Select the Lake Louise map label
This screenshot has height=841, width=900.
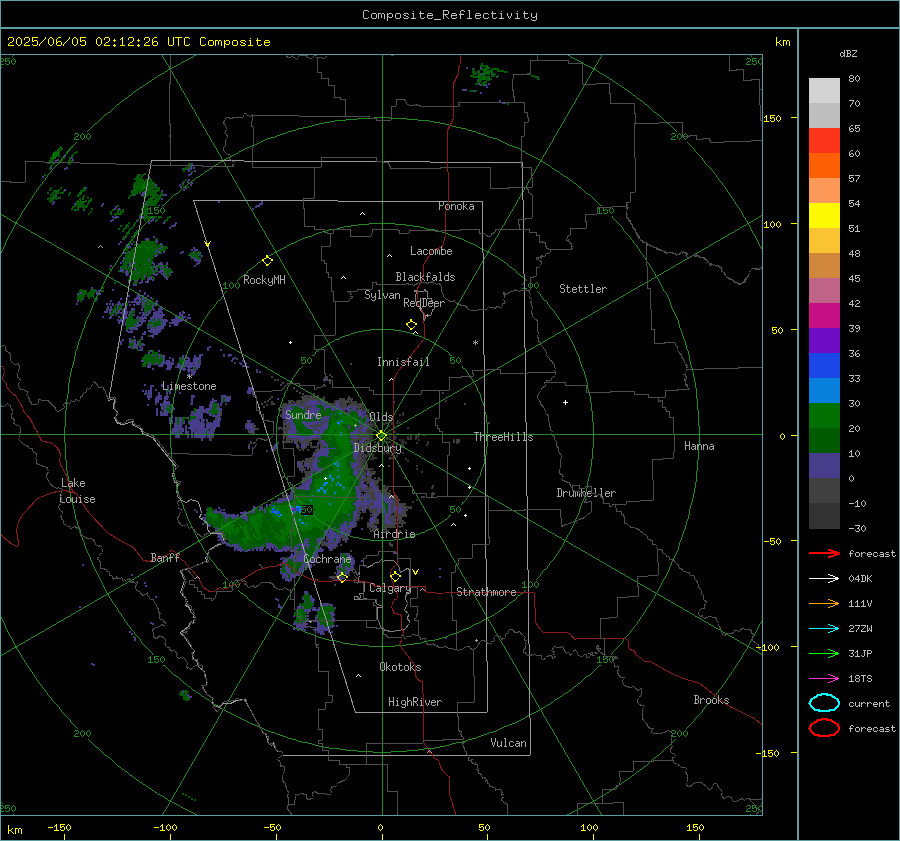click(x=77, y=491)
